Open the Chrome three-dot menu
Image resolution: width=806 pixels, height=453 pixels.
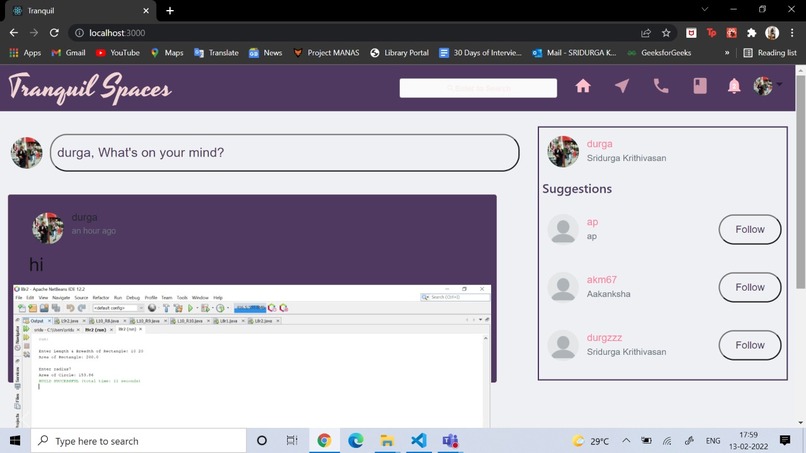[792, 33]
